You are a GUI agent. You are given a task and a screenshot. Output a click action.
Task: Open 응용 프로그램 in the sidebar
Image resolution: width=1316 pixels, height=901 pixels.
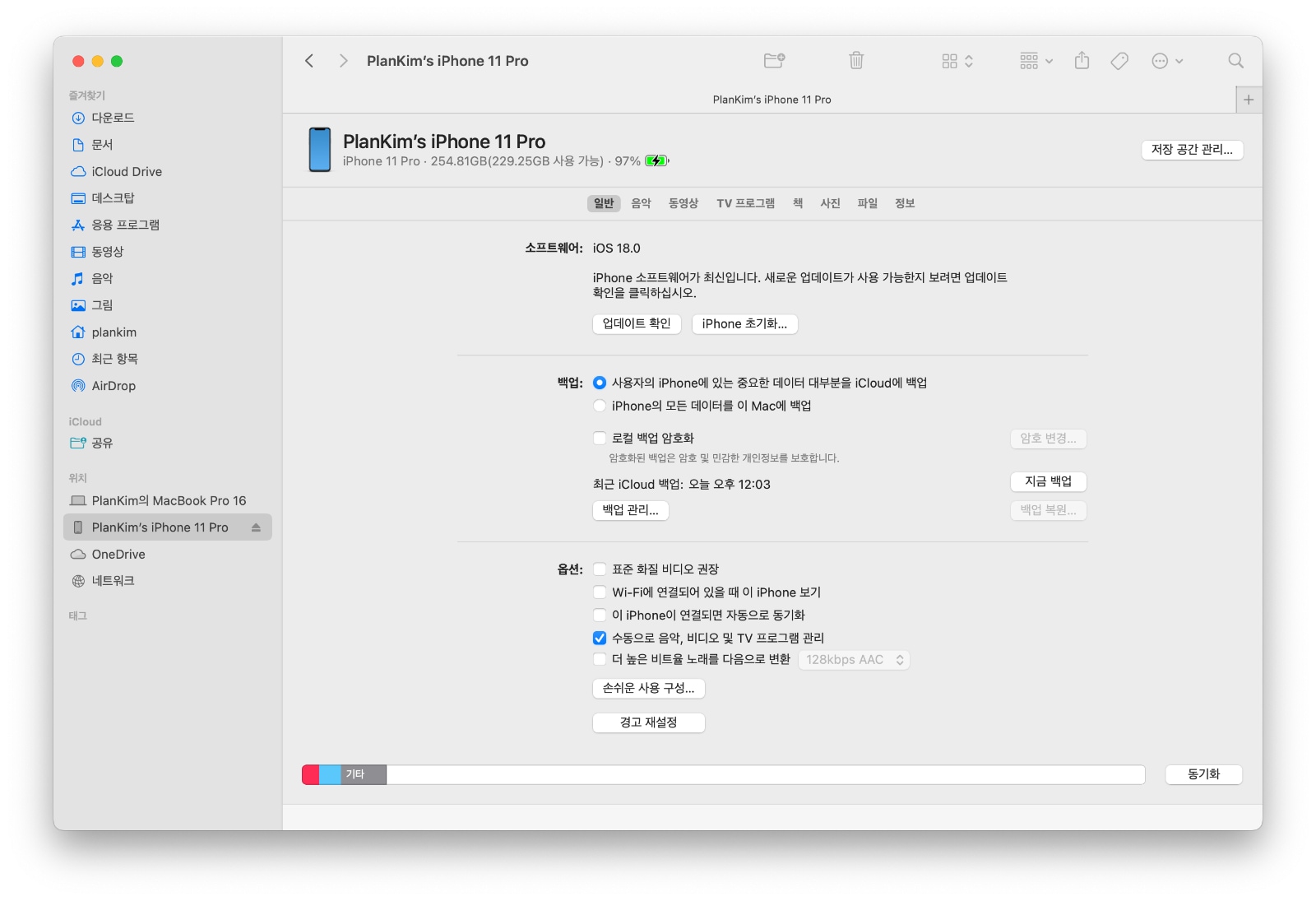pyautogui.click(x=126, y=225)
